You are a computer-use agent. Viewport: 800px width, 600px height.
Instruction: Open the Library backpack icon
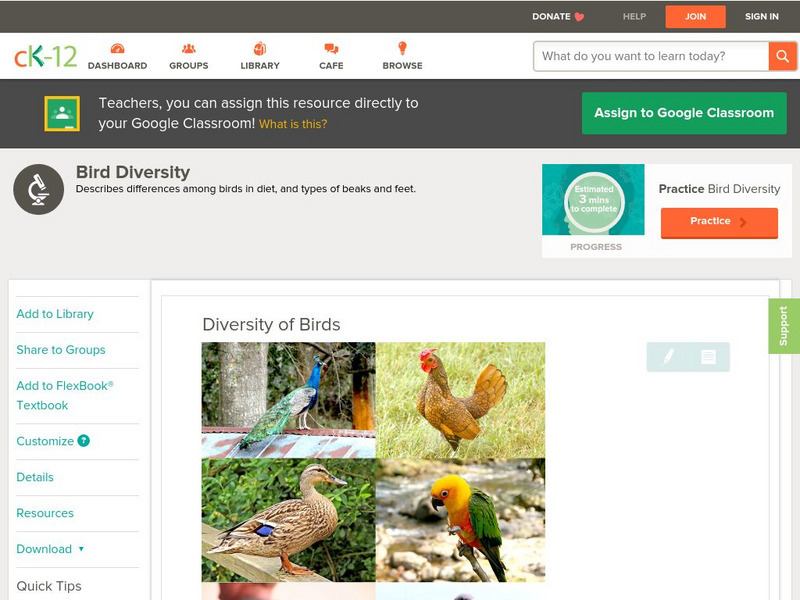260,48
